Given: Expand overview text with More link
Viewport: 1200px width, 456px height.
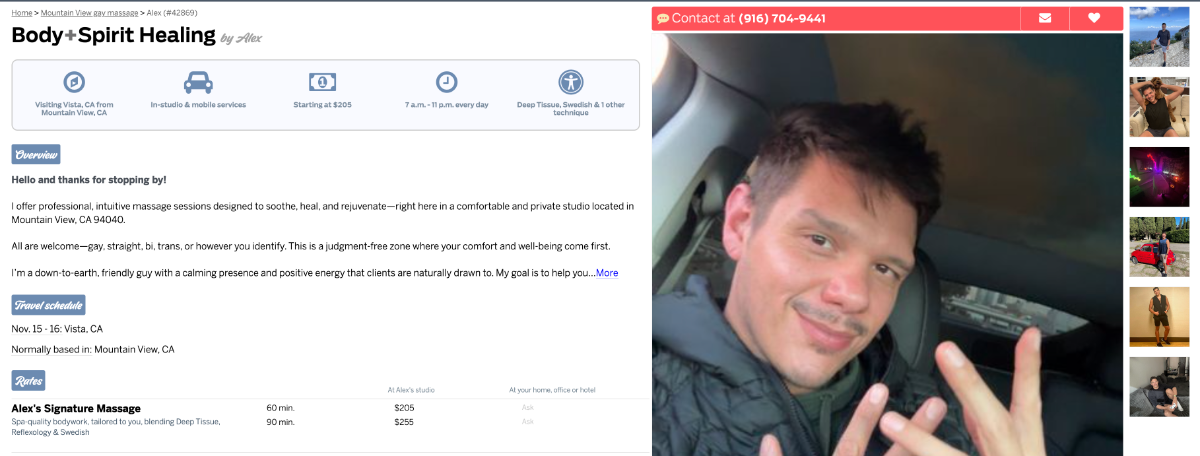Looking at the screenshot, I should (x=607, y=273).
